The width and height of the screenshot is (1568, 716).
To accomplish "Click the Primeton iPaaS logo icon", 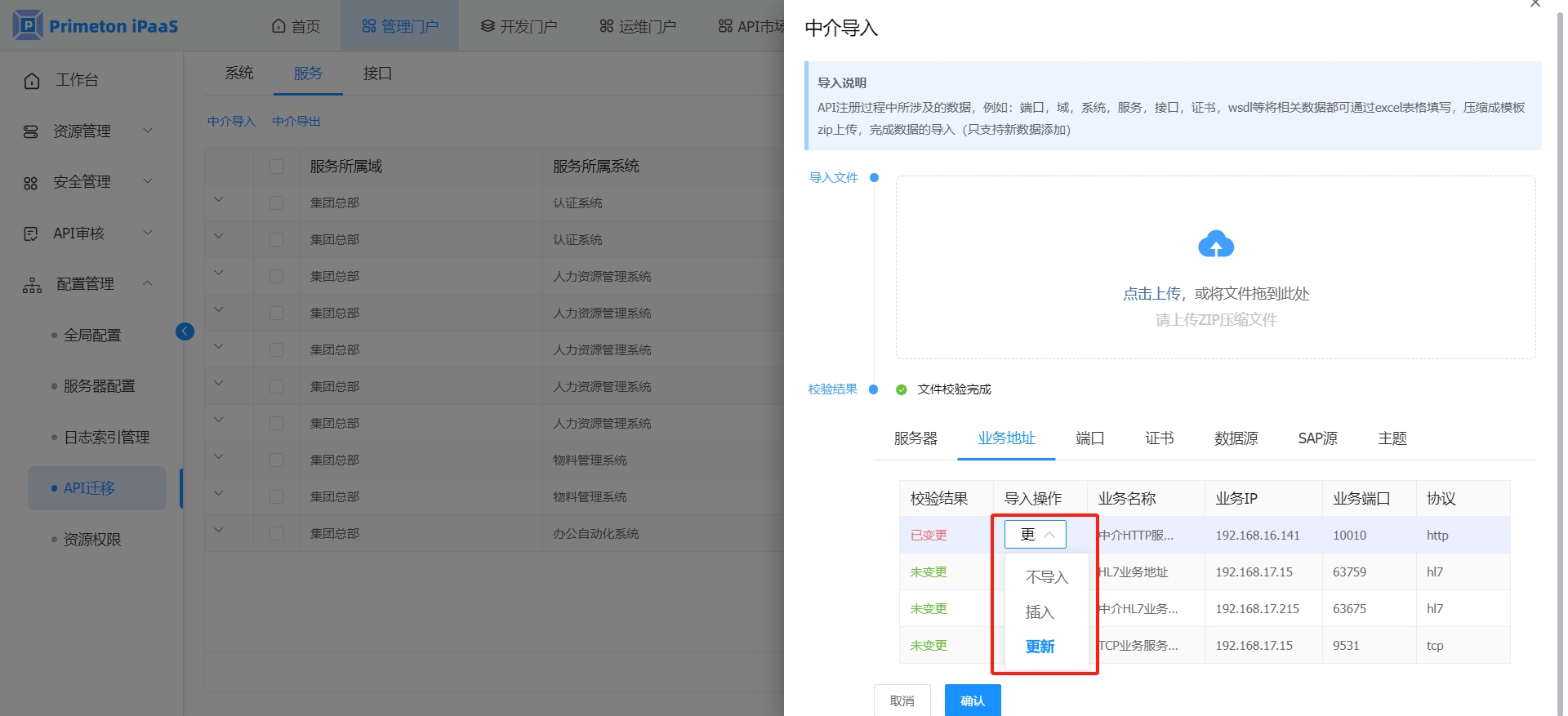I will [x=28, y=25].
